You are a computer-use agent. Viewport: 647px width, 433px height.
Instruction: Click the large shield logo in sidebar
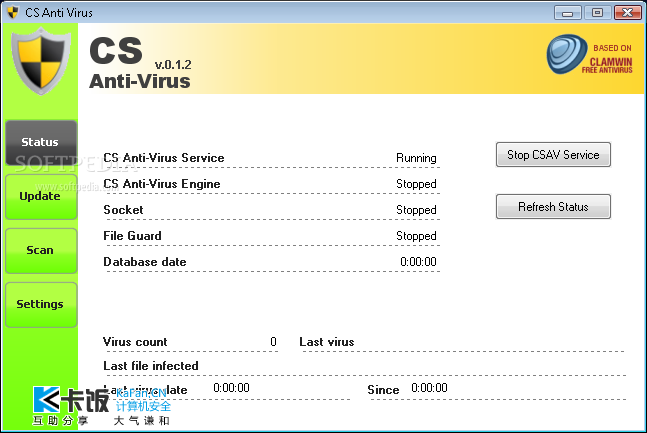pyautogui.click(x=40, y=61)
